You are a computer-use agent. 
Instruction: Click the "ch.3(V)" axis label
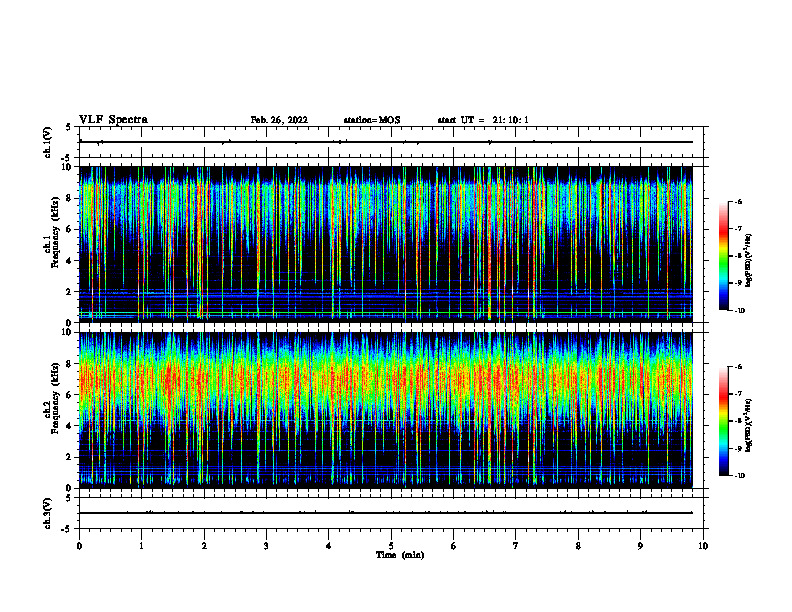pyautogui.click(x=48, y=513)
